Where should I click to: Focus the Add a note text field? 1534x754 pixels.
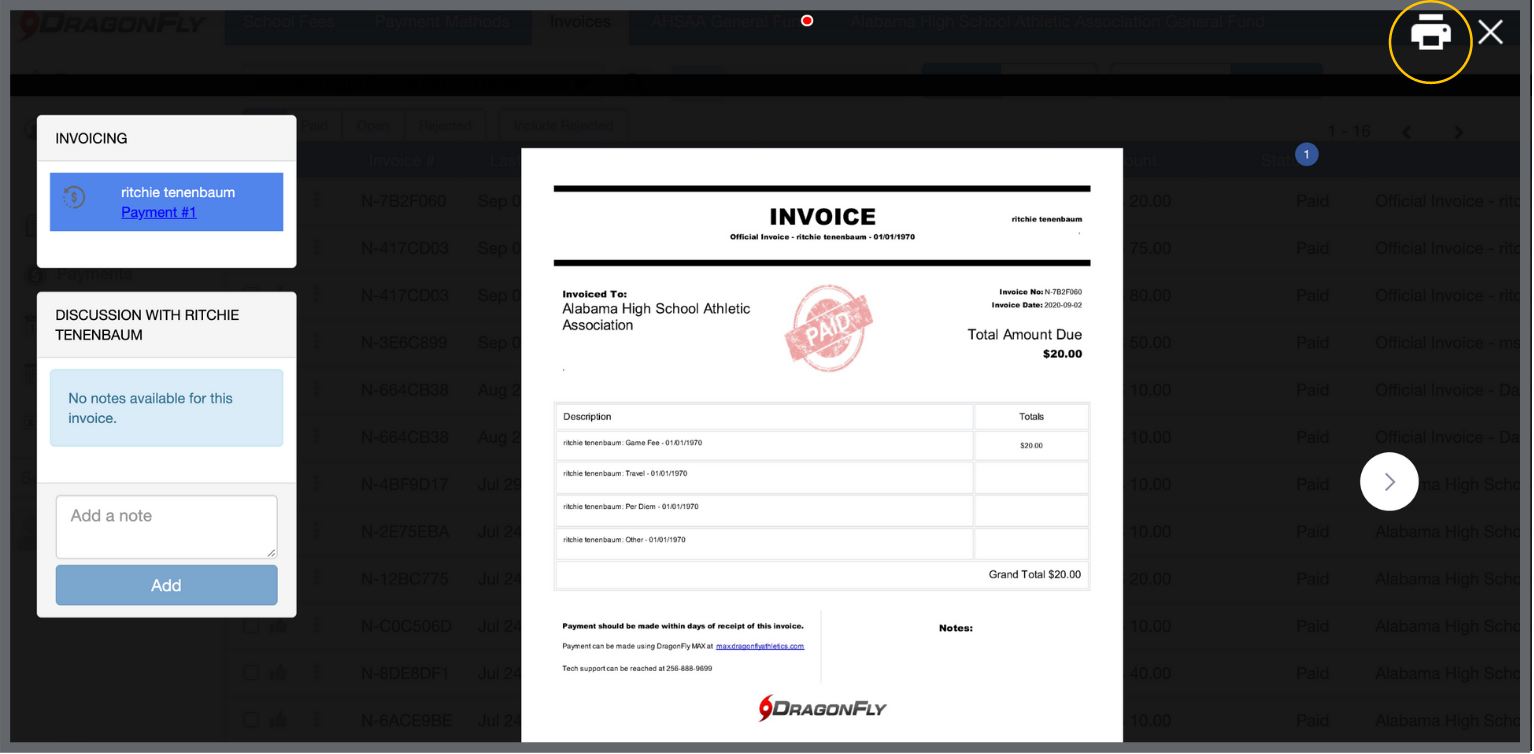click(x=166, y=526)
